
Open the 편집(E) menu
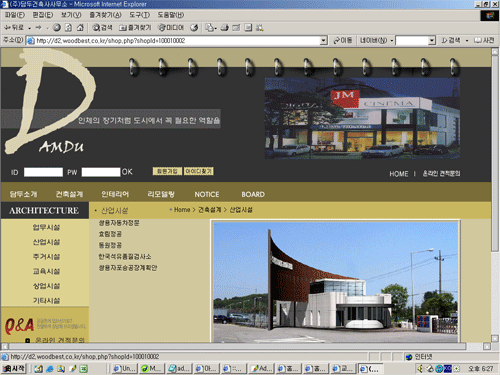(43, 15)
